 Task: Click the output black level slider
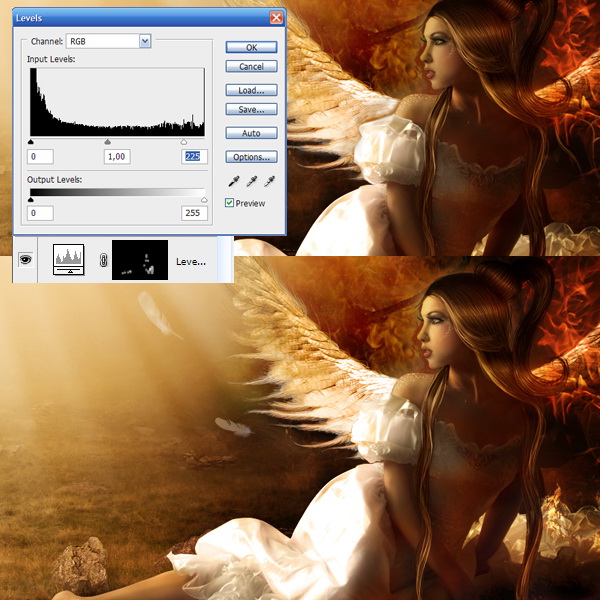(31, 200)
